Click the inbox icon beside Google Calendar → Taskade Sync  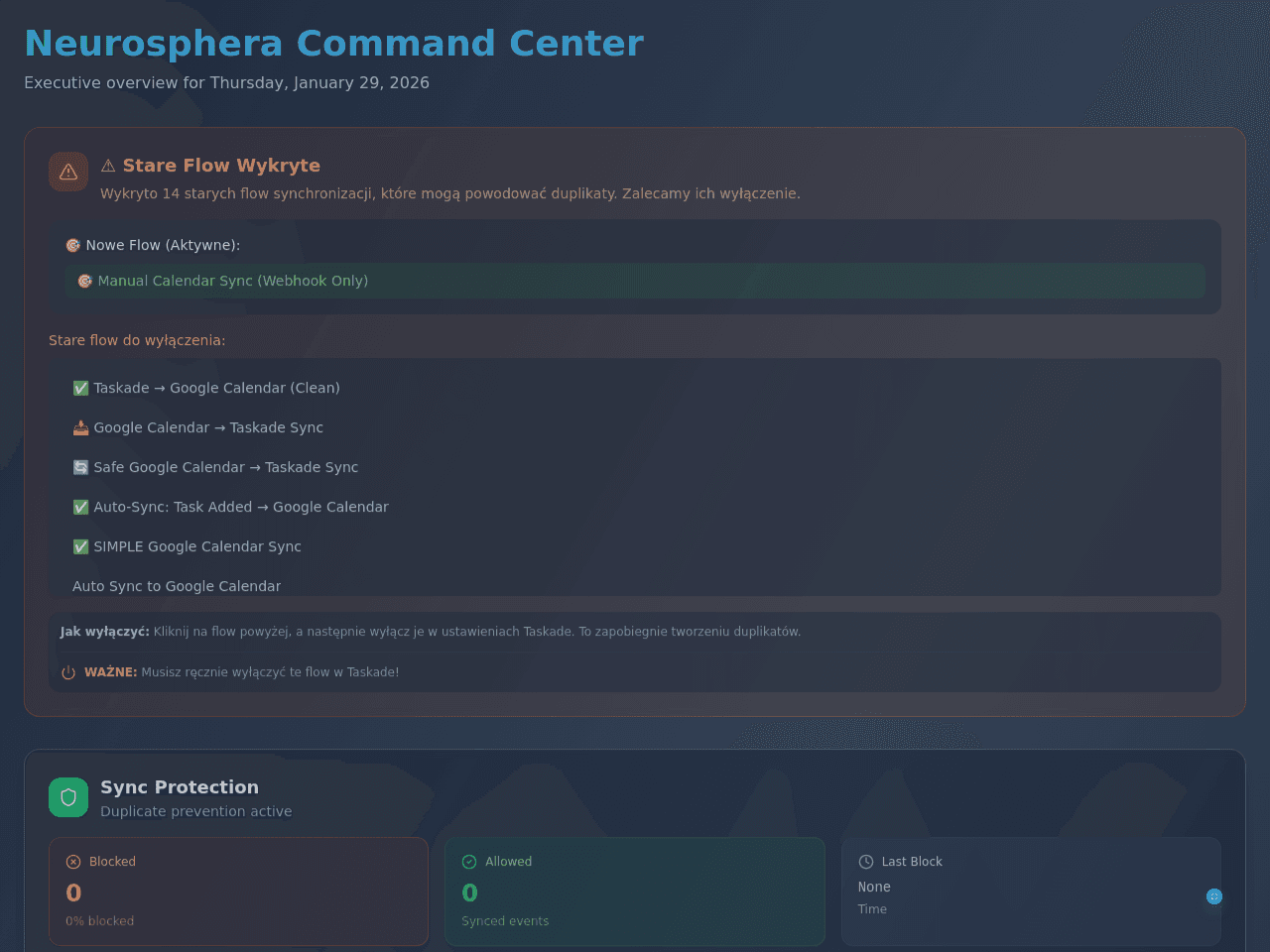(80, 427)
